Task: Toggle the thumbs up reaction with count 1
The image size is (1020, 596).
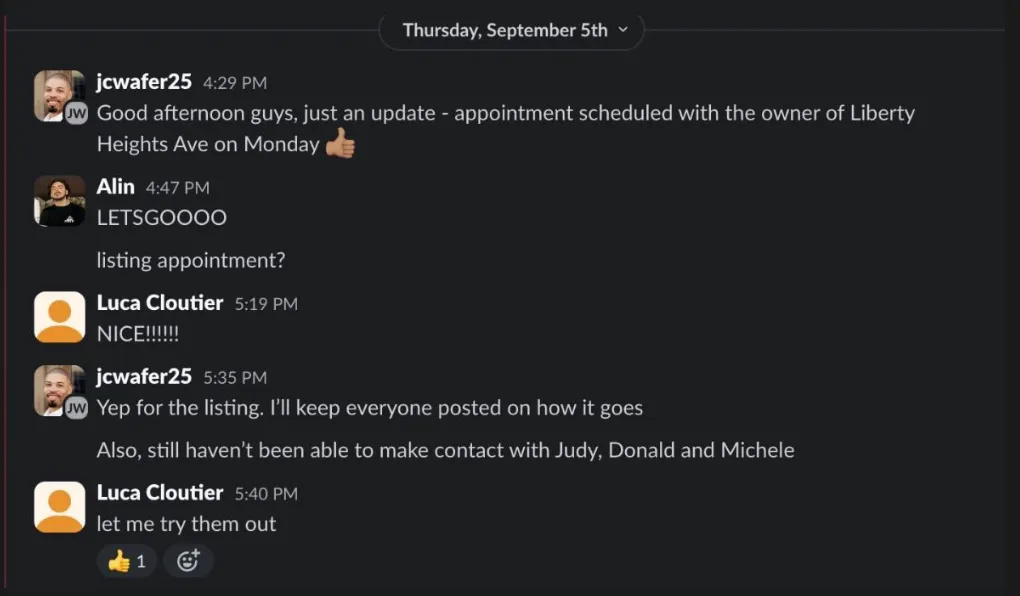Action: (x=127, y=561)
